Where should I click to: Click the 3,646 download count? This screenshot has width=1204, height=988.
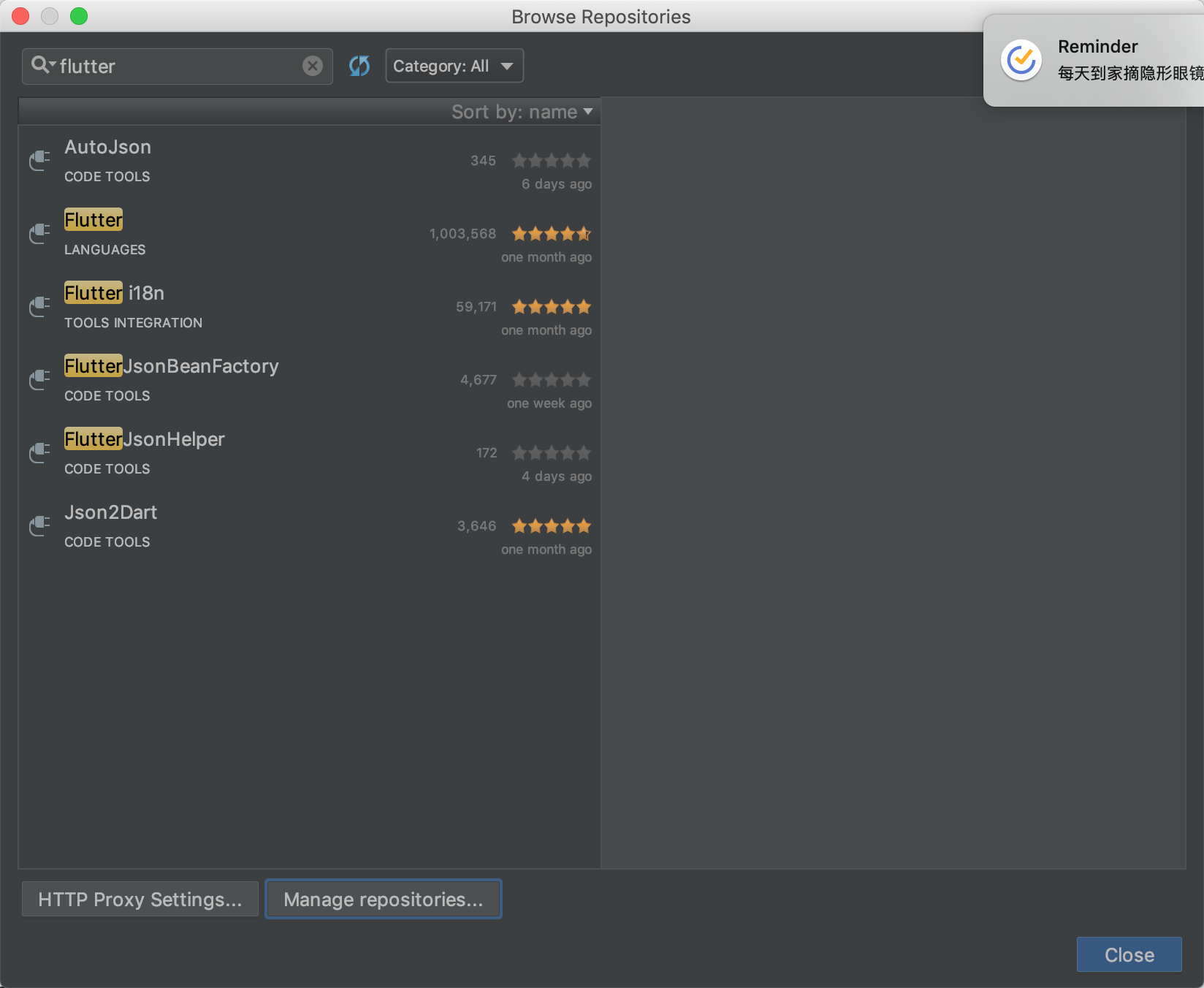click(x=477, y=526)
